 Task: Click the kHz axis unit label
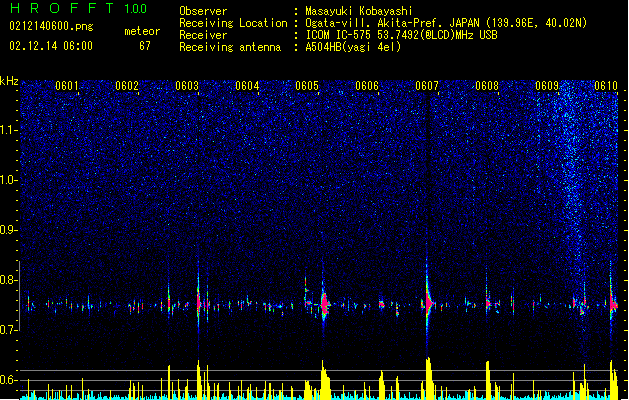[x=9, y=81]
